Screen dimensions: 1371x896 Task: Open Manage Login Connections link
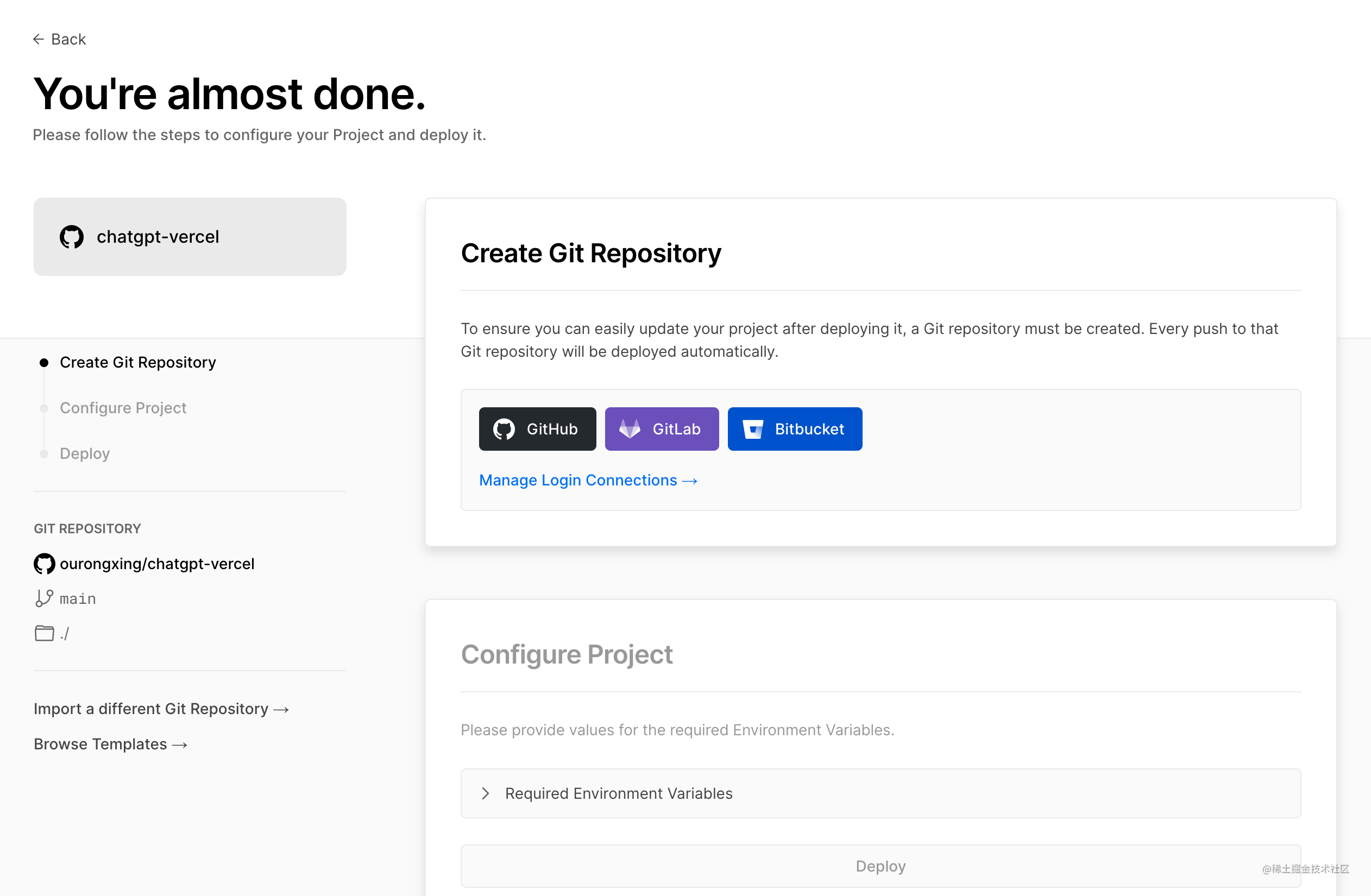(x=588, y=480)
